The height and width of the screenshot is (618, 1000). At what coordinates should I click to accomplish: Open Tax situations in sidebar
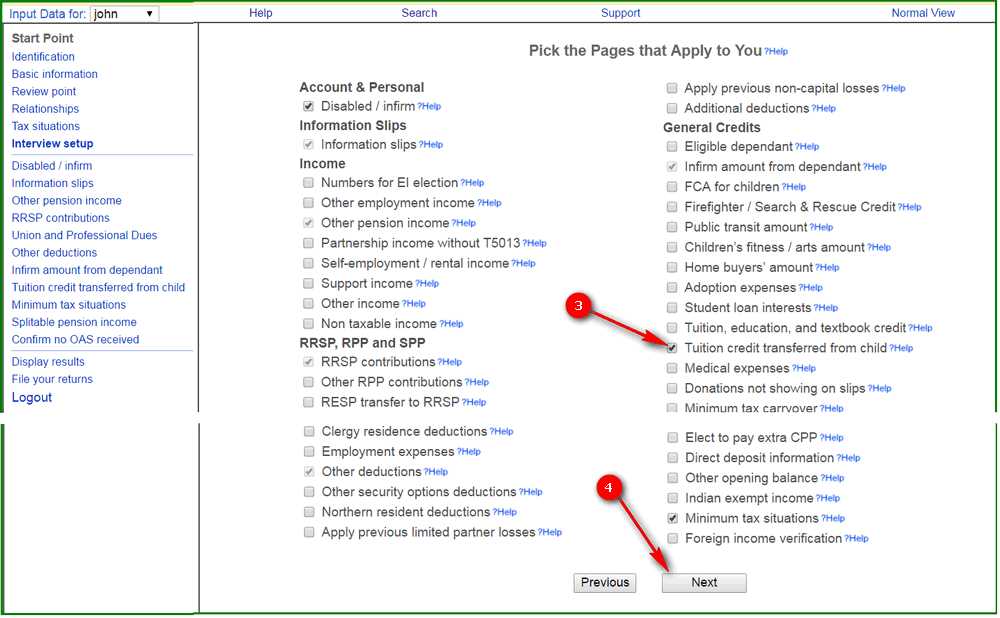45,126
